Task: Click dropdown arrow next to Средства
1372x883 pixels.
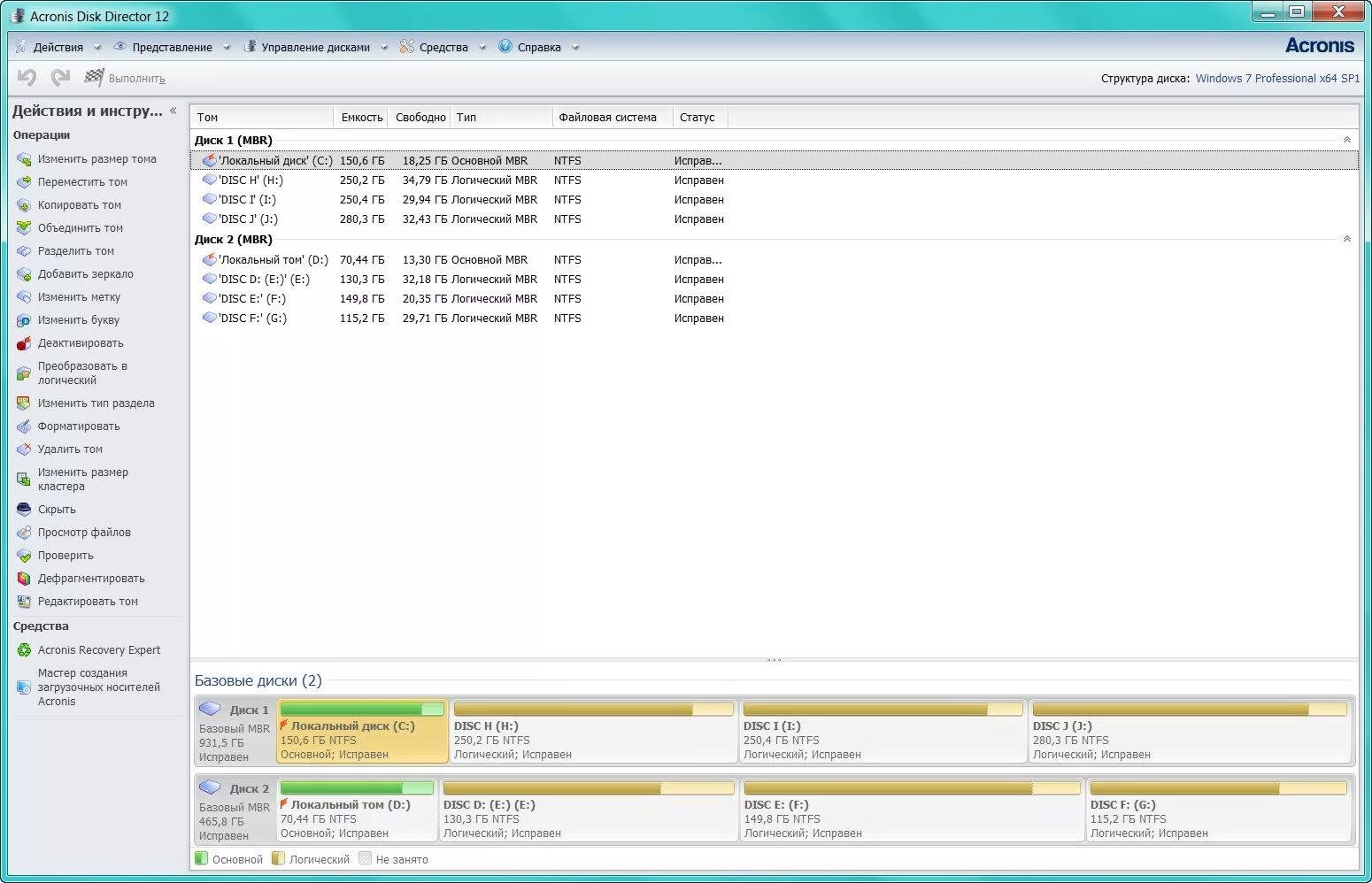Action: click(x=482, y=48)
